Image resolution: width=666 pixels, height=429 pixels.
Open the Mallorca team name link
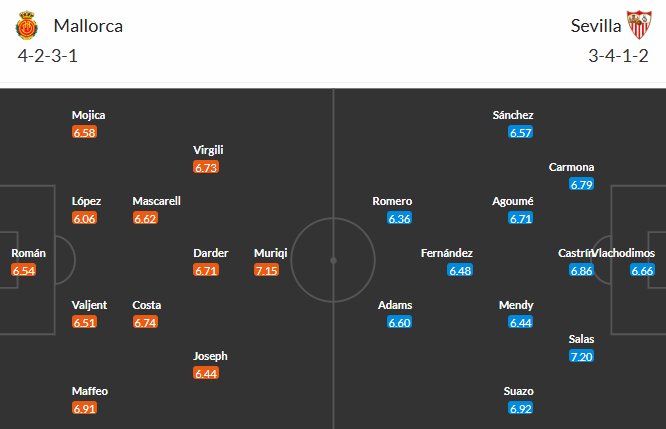tap(89, 26)
